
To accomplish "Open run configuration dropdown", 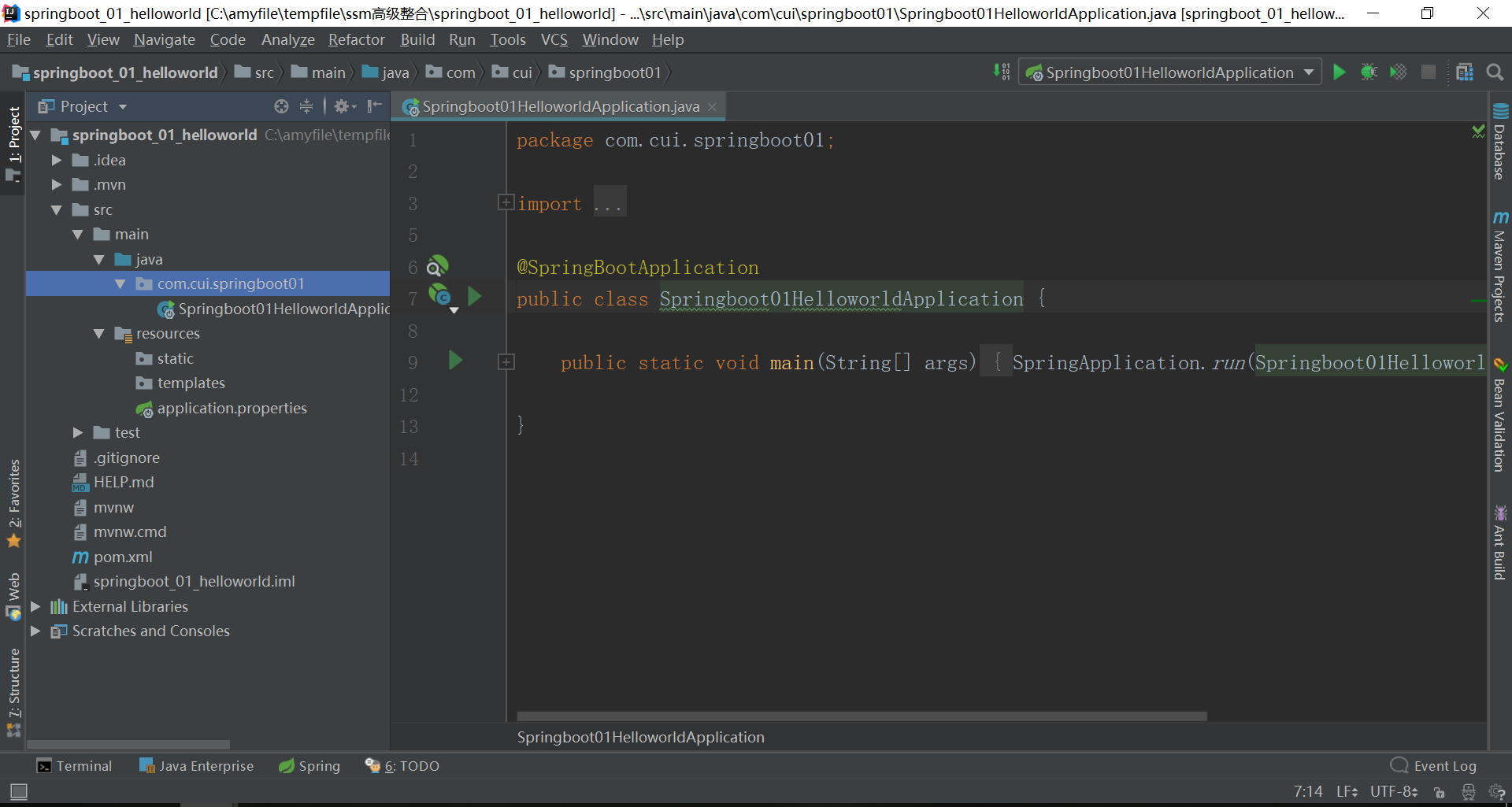I will [x=1309, y=72].
